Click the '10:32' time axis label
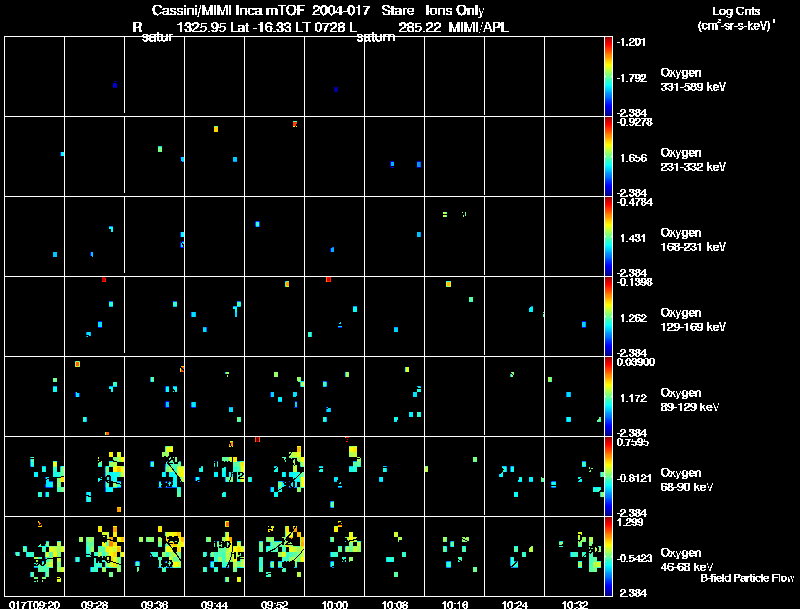 pos(575,604)
